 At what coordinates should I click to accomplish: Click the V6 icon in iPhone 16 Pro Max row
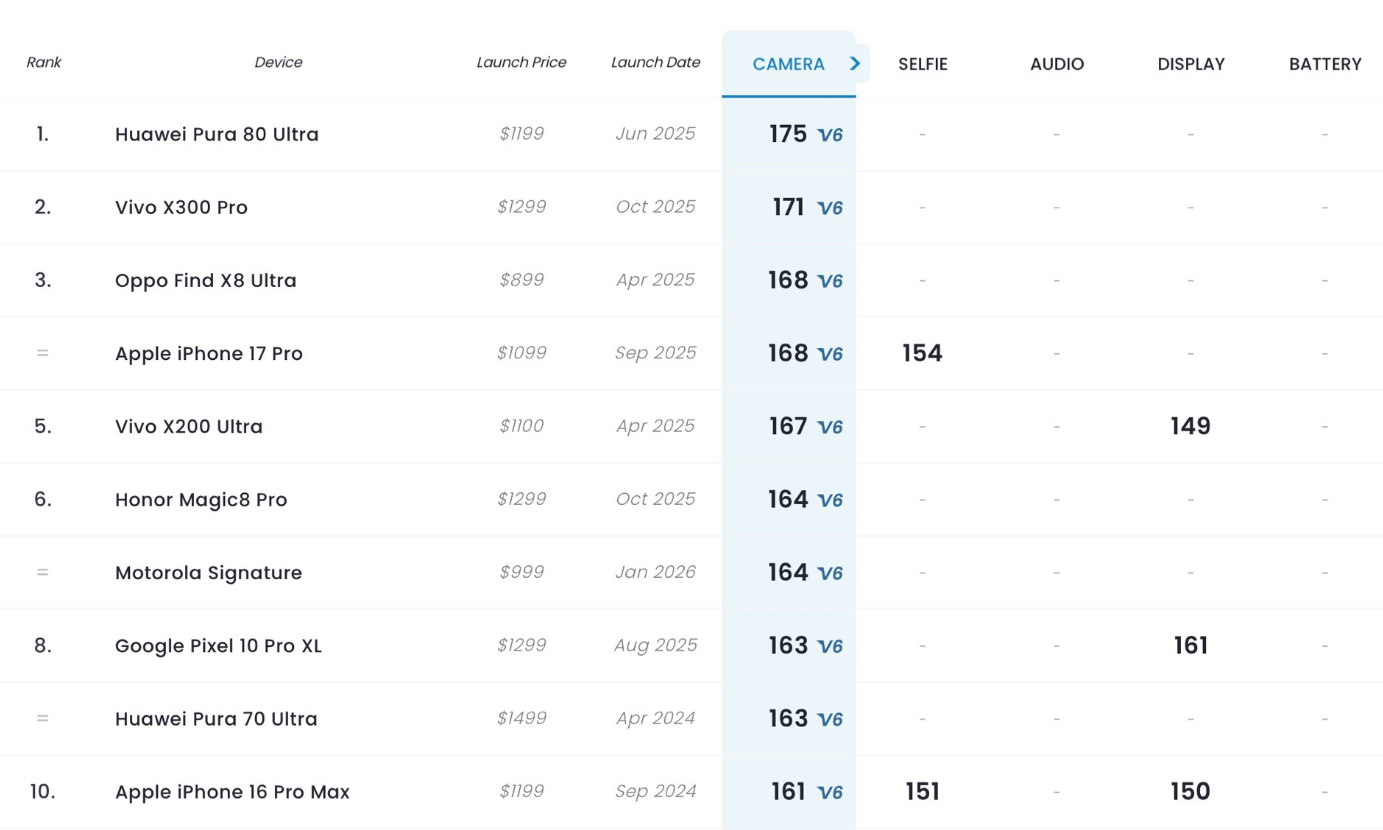(x=830, y=792)
